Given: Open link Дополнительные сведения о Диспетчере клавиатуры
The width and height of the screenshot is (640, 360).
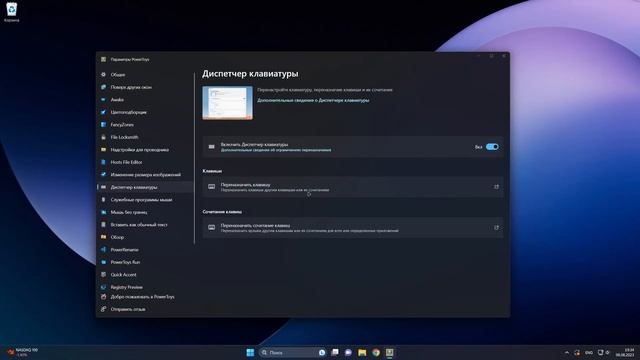Looking at the screenshot, I should pyautogui.click(x=313, y=100).
